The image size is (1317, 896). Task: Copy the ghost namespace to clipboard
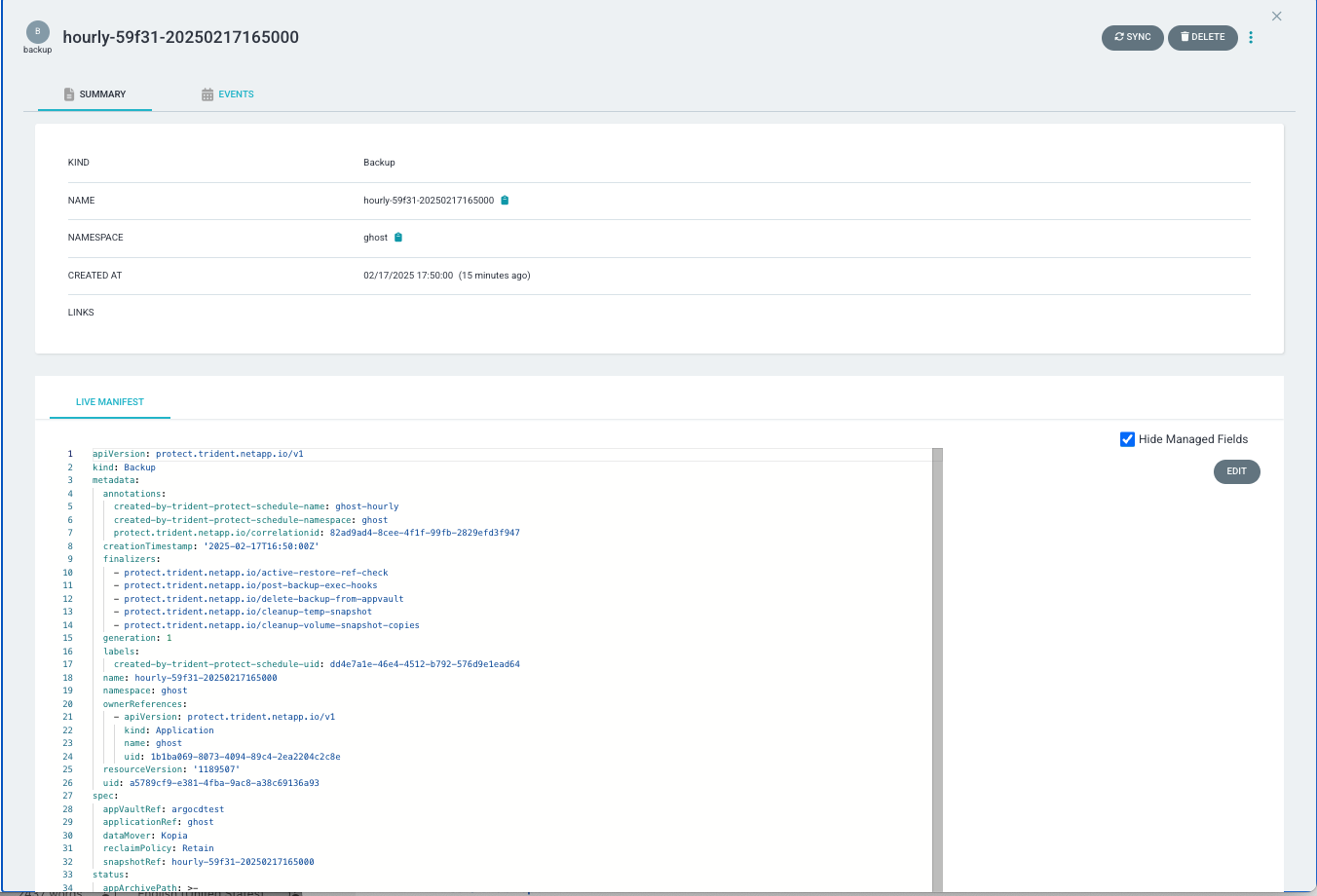coord(398,238)
